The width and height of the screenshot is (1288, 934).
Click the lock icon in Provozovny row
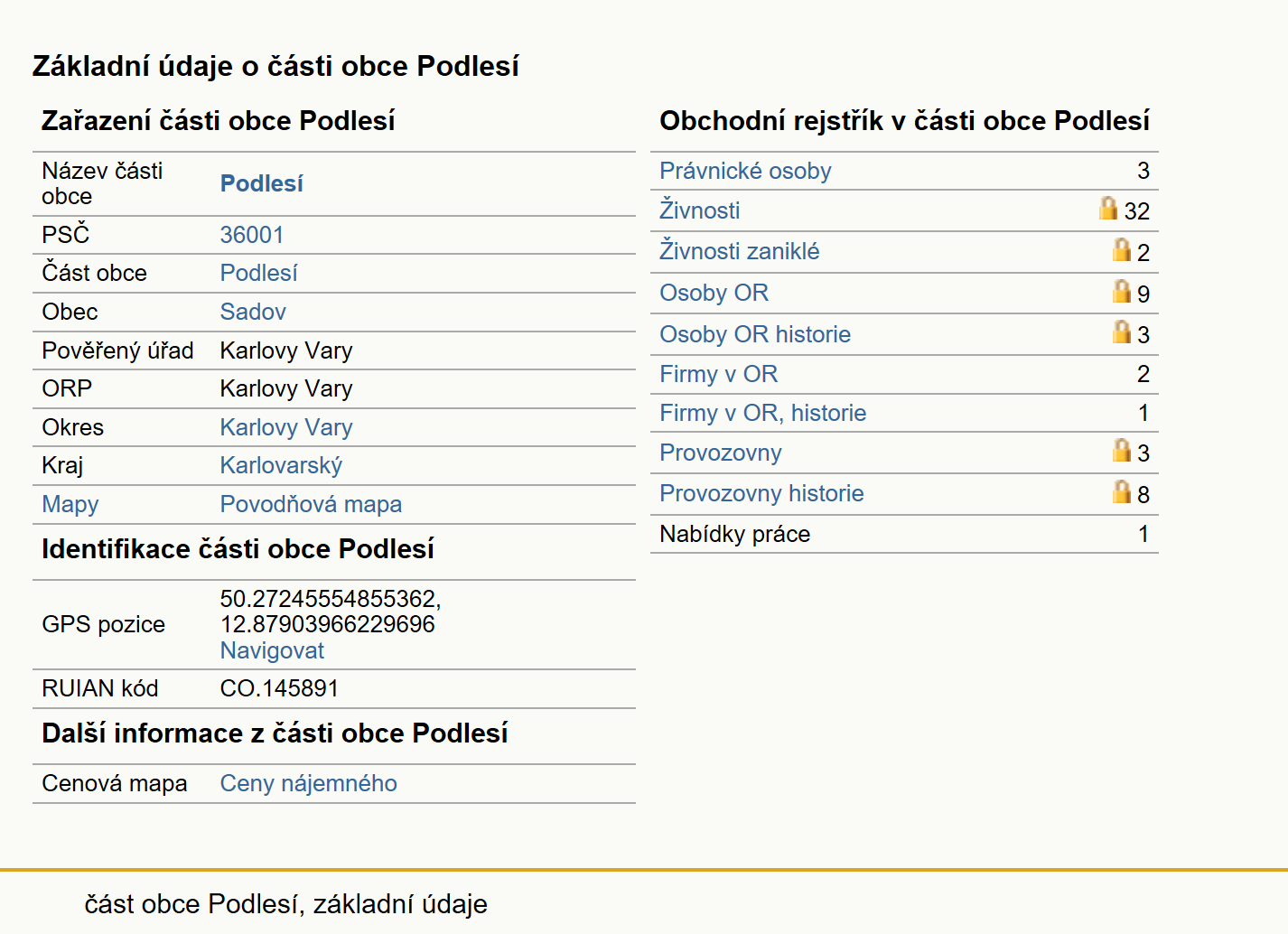1122,451
